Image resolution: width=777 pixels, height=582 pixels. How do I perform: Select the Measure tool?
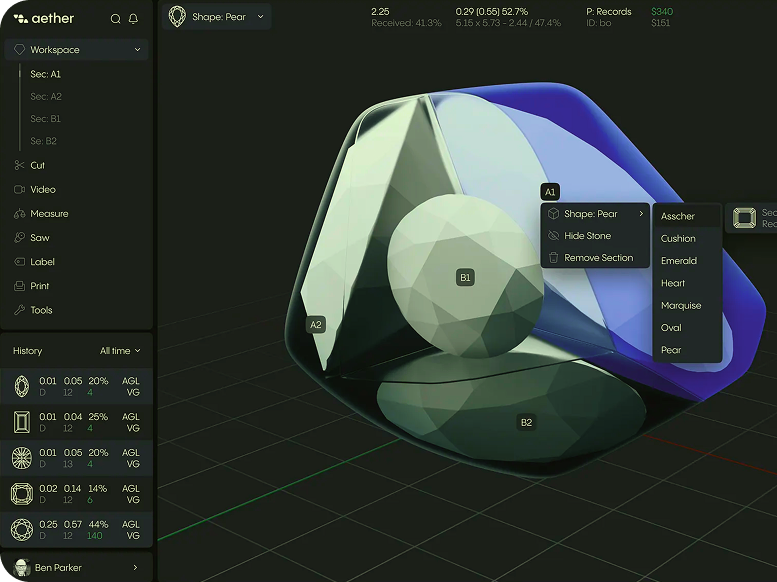click(49, 213)
